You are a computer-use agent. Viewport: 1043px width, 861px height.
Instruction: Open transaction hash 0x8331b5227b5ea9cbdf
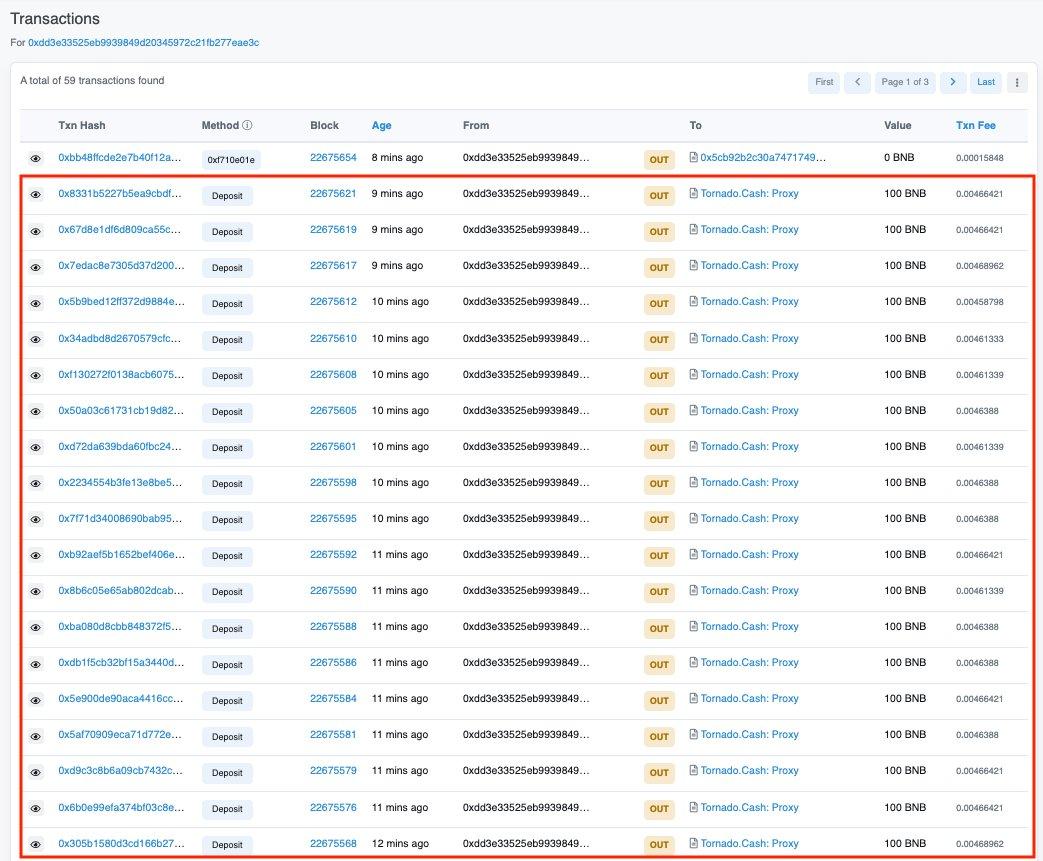point(120,194)
